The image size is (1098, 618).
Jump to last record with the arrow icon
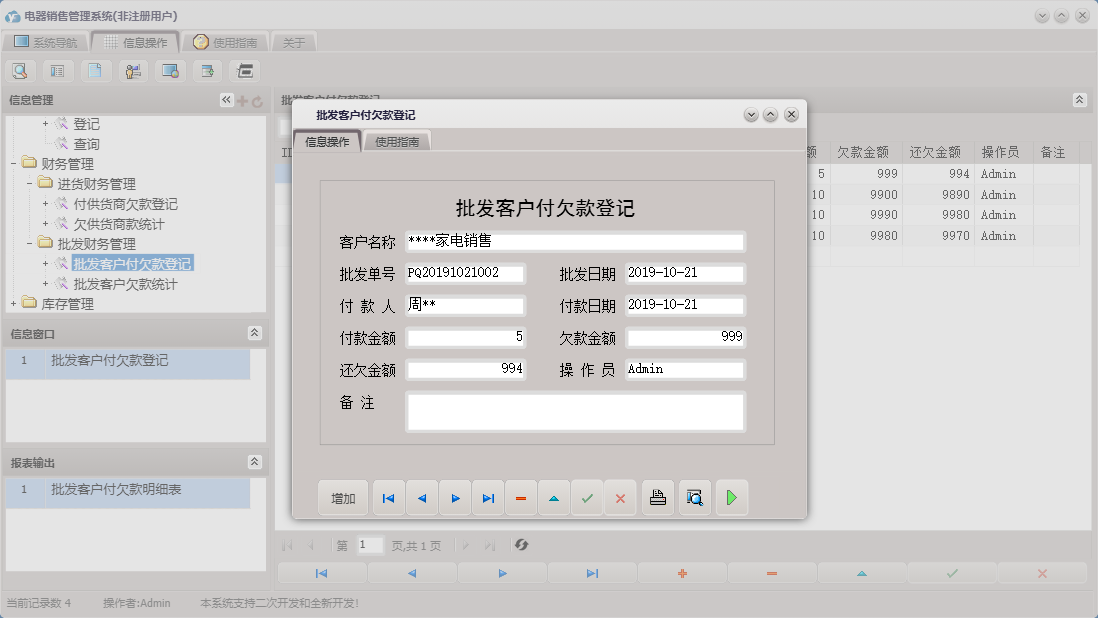point(488,497)
